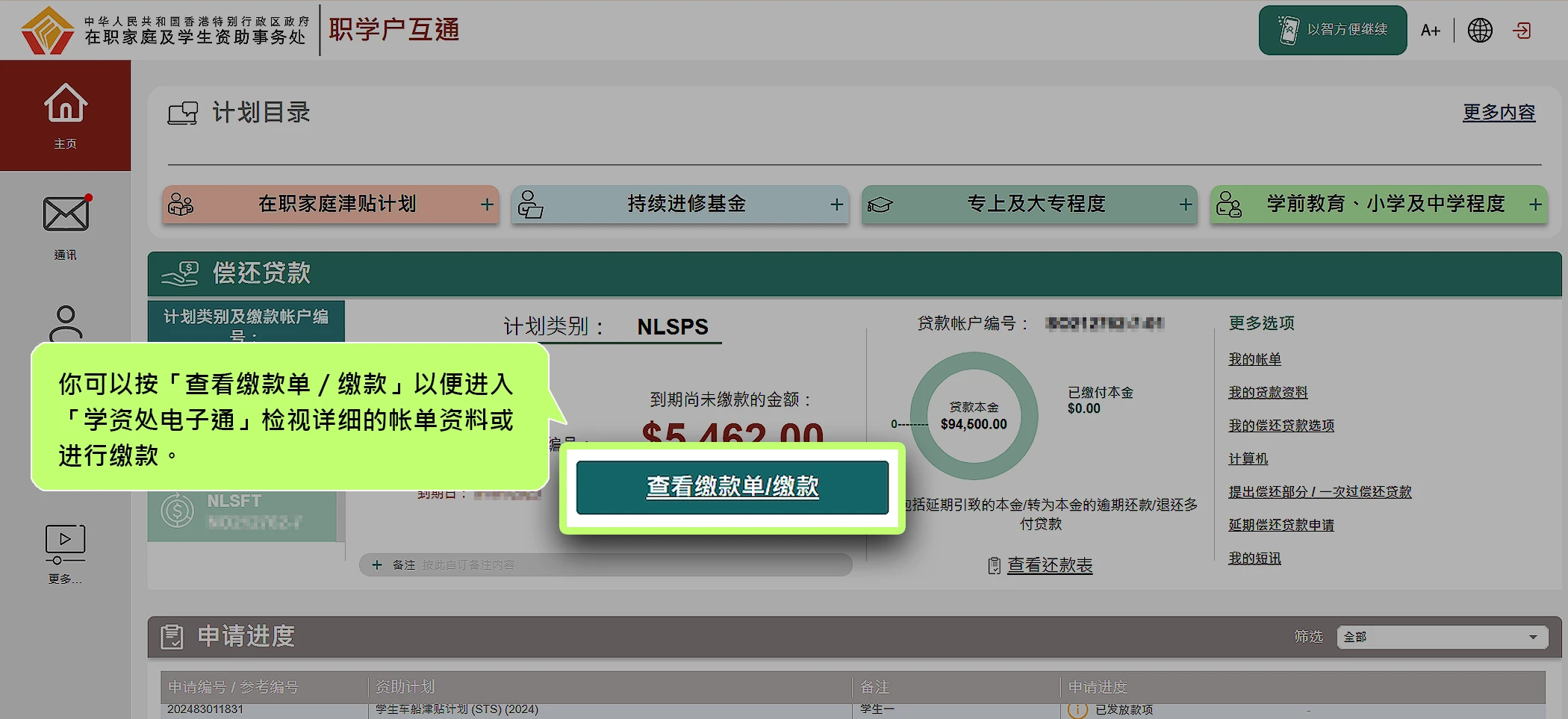Click application number 202483011831
1568x719 pixels.
205,709
